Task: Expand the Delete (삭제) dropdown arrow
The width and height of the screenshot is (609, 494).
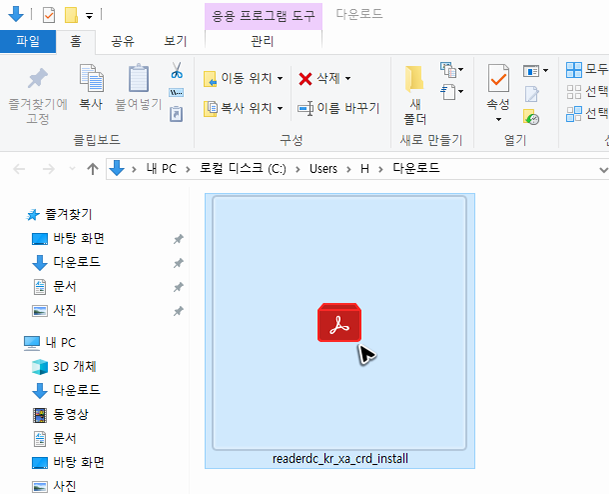Action: pyautogui.click(x=348, y=78)
